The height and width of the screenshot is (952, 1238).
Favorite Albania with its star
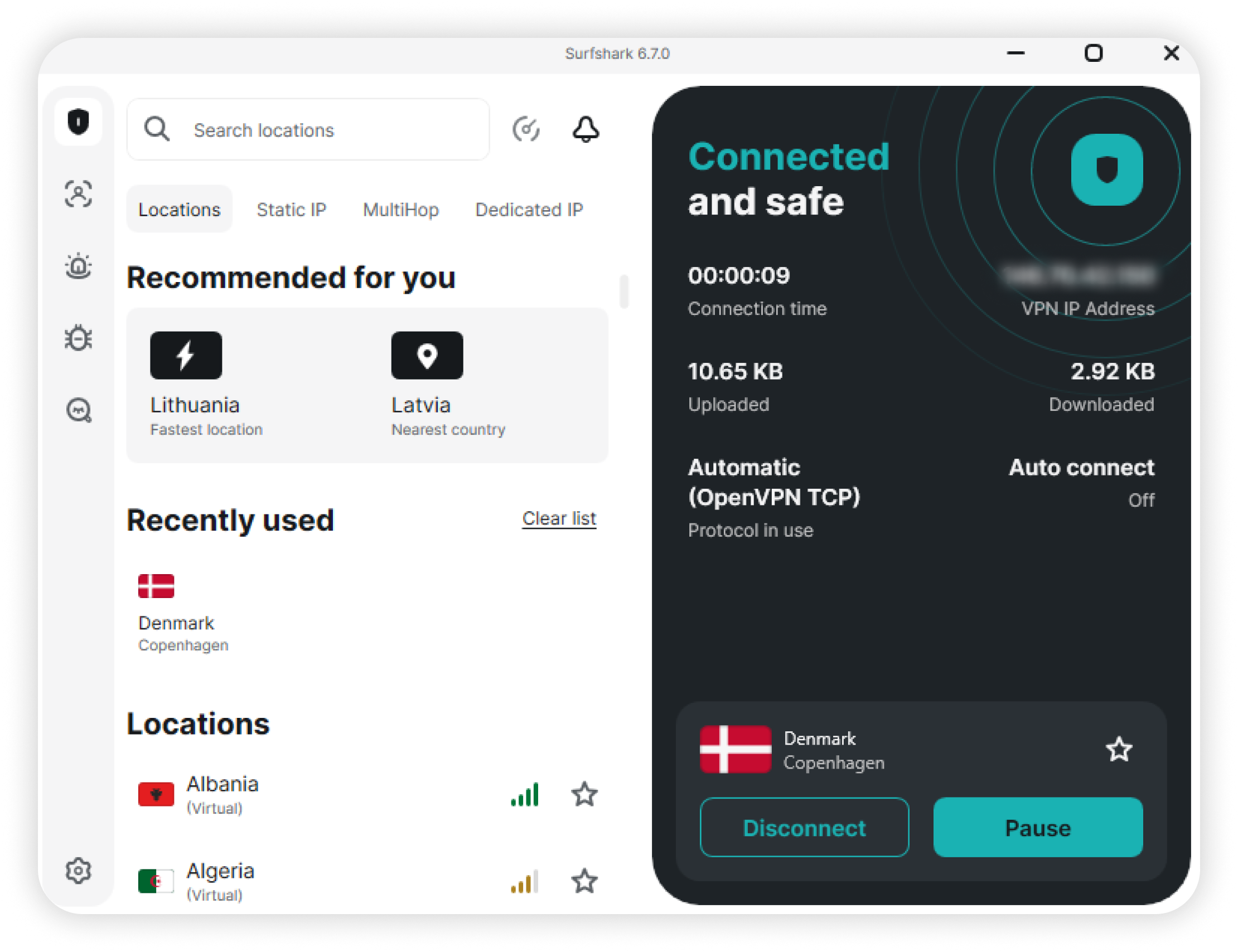[x=584, y=794]
